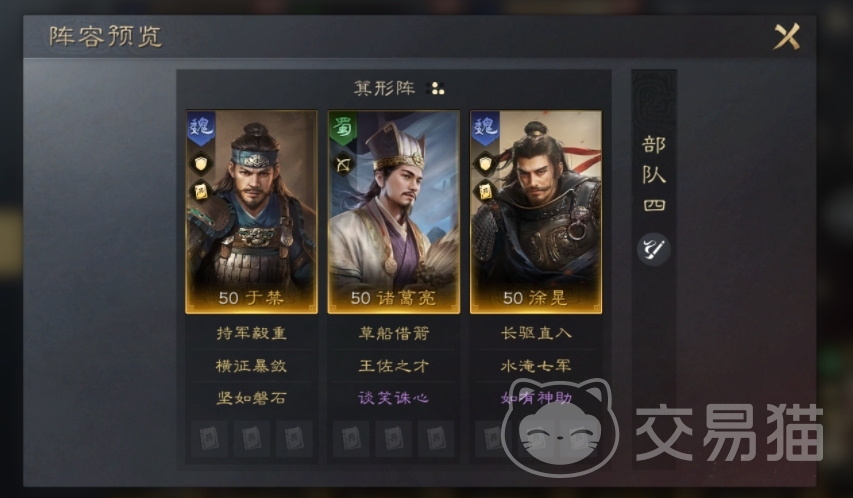
Task: Click the shield troop icon on 徐晃's card
Action: pyautogui.click(x=485, y=163)
